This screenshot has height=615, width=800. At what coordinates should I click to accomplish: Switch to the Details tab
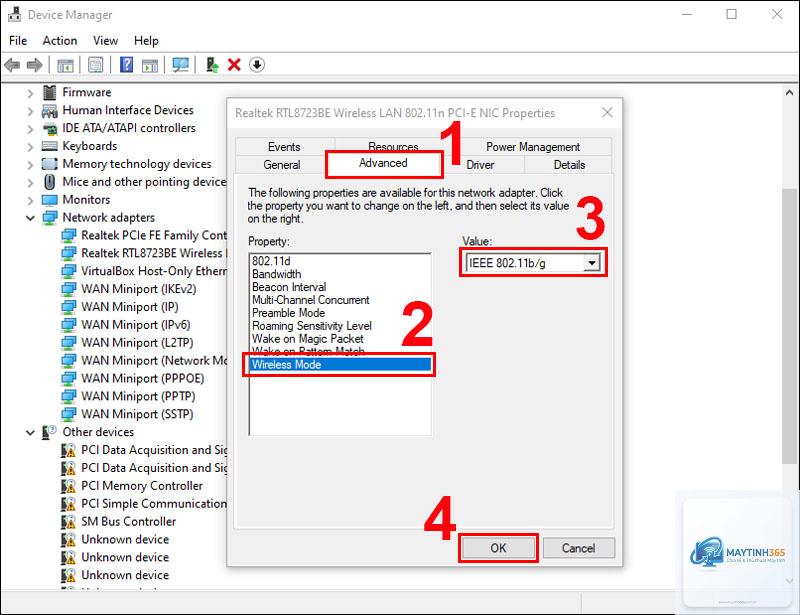pyautogui.click(x=569, y=165)
